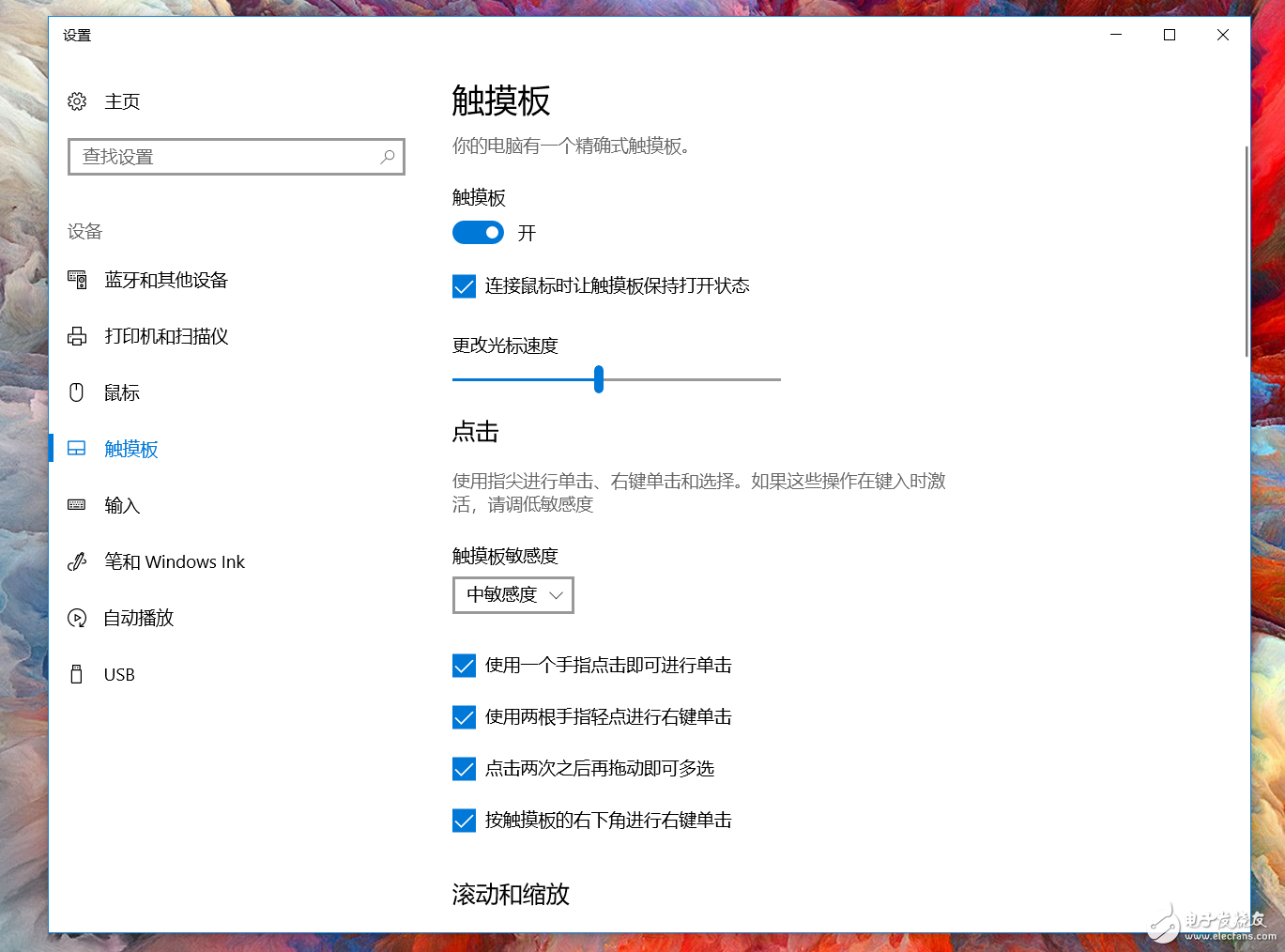This screenshot has height=952, width=1285.
Task: Open the 触摸板敏感度 dropdown
Action: coord(513,595)
